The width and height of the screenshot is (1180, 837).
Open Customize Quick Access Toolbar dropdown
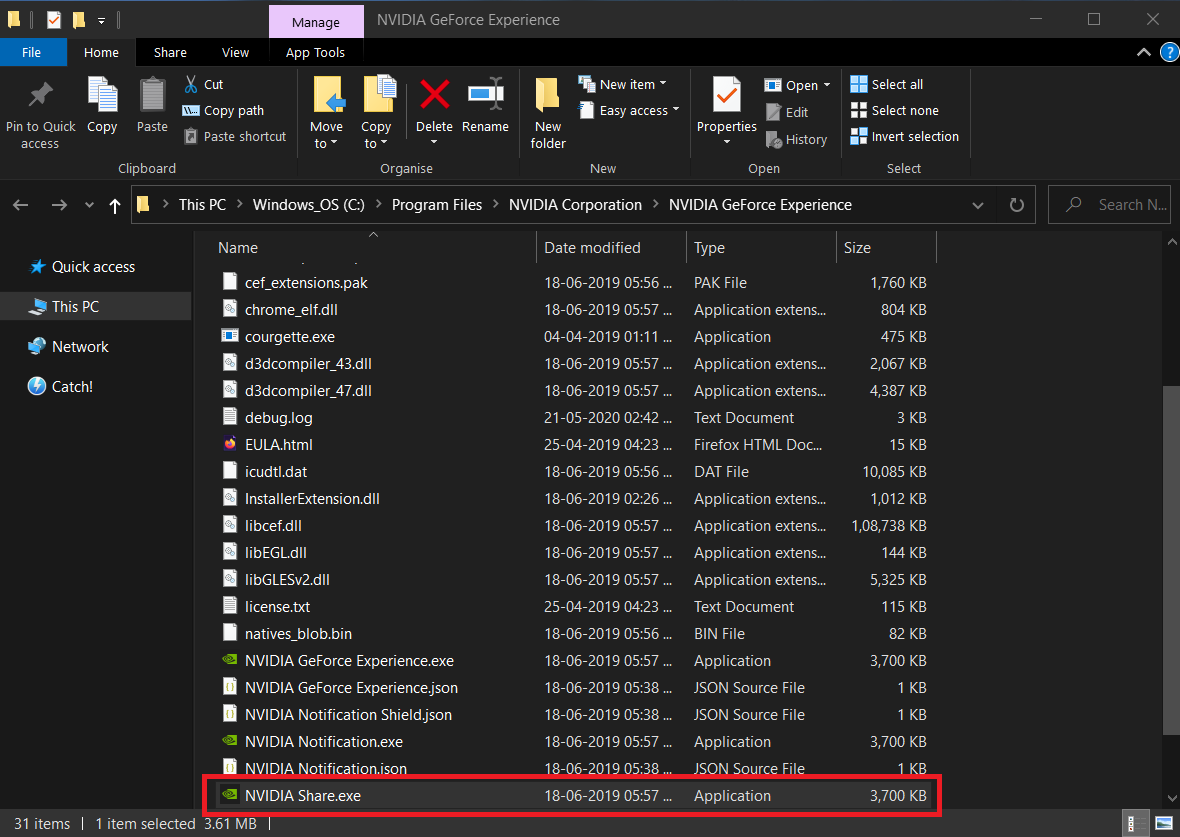click(x=101, y=20)
